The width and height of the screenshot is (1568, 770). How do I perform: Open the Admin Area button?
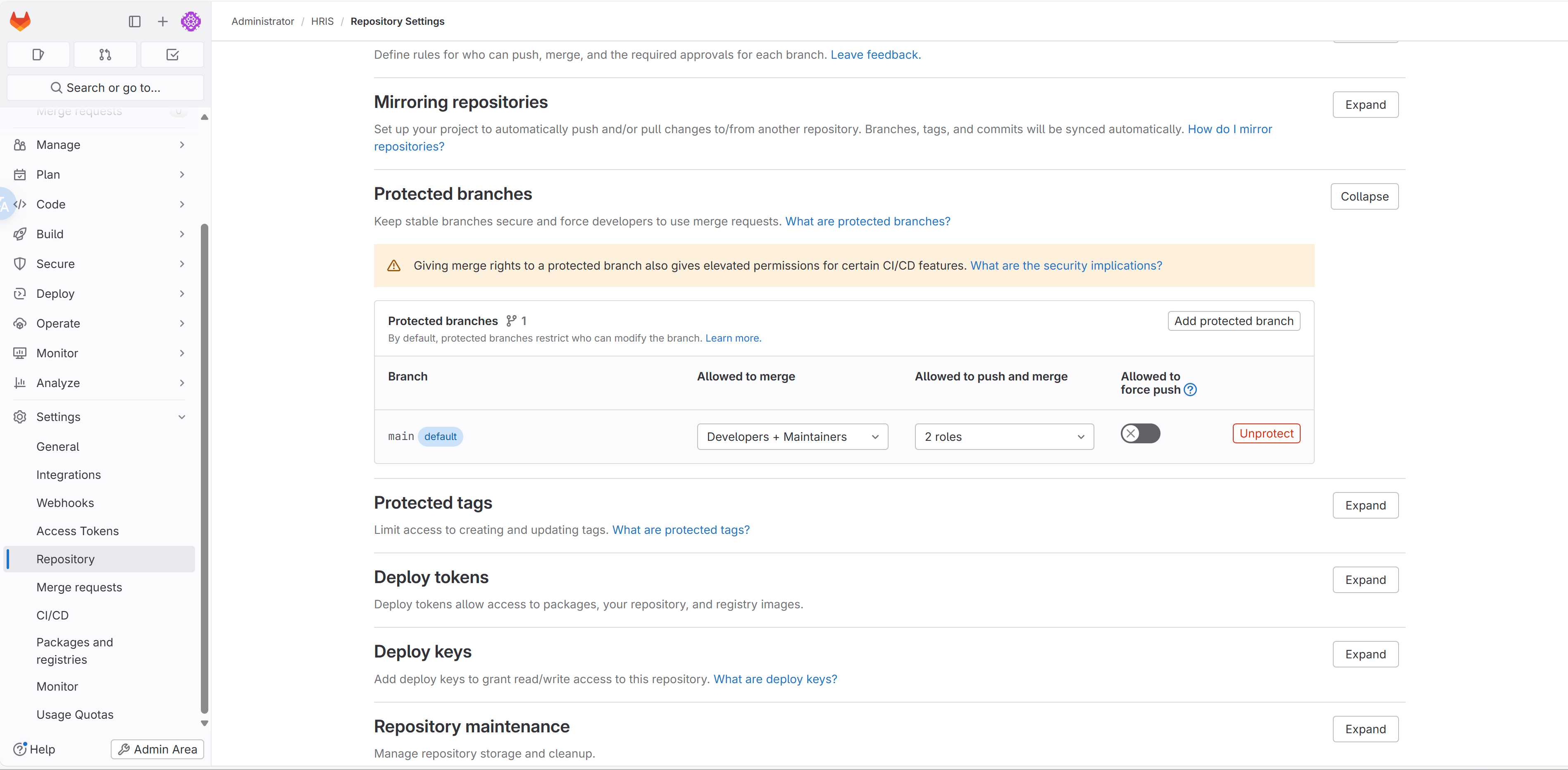pos(157,749)
